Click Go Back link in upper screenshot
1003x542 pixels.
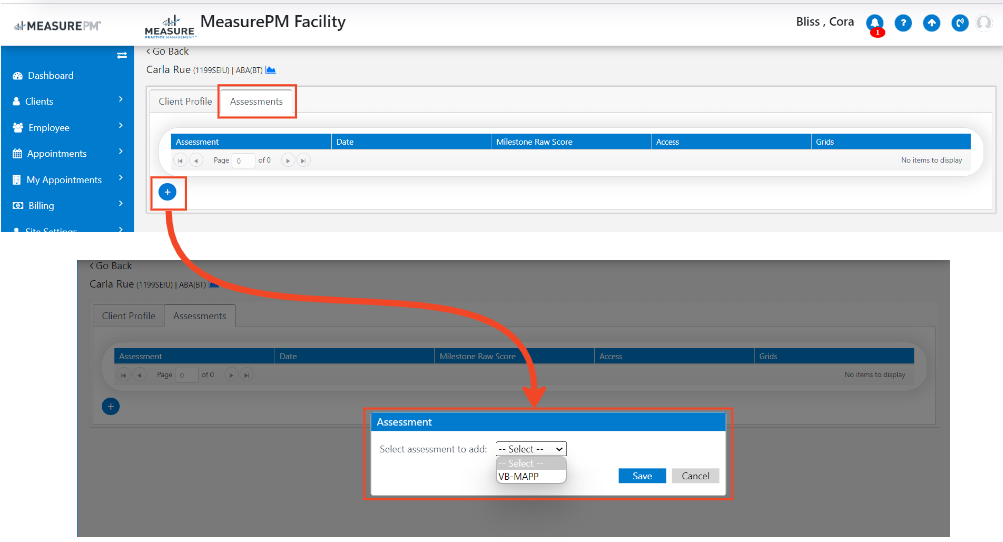(x=168, y=51)
